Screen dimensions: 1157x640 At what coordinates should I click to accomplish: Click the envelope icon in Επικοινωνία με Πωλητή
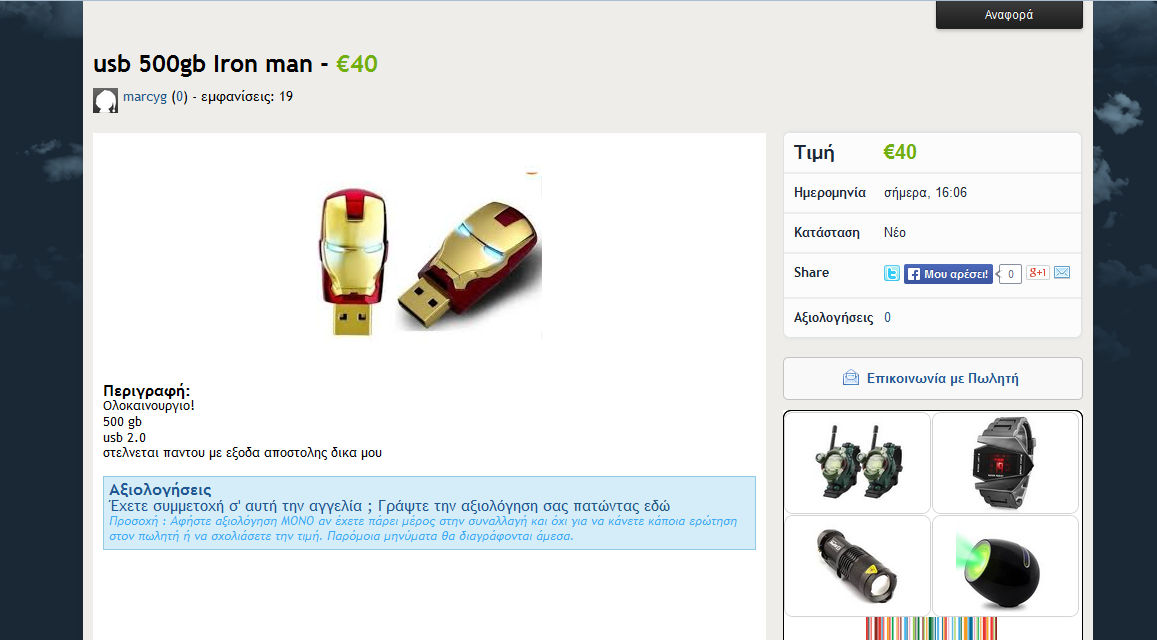pos(851,378)
